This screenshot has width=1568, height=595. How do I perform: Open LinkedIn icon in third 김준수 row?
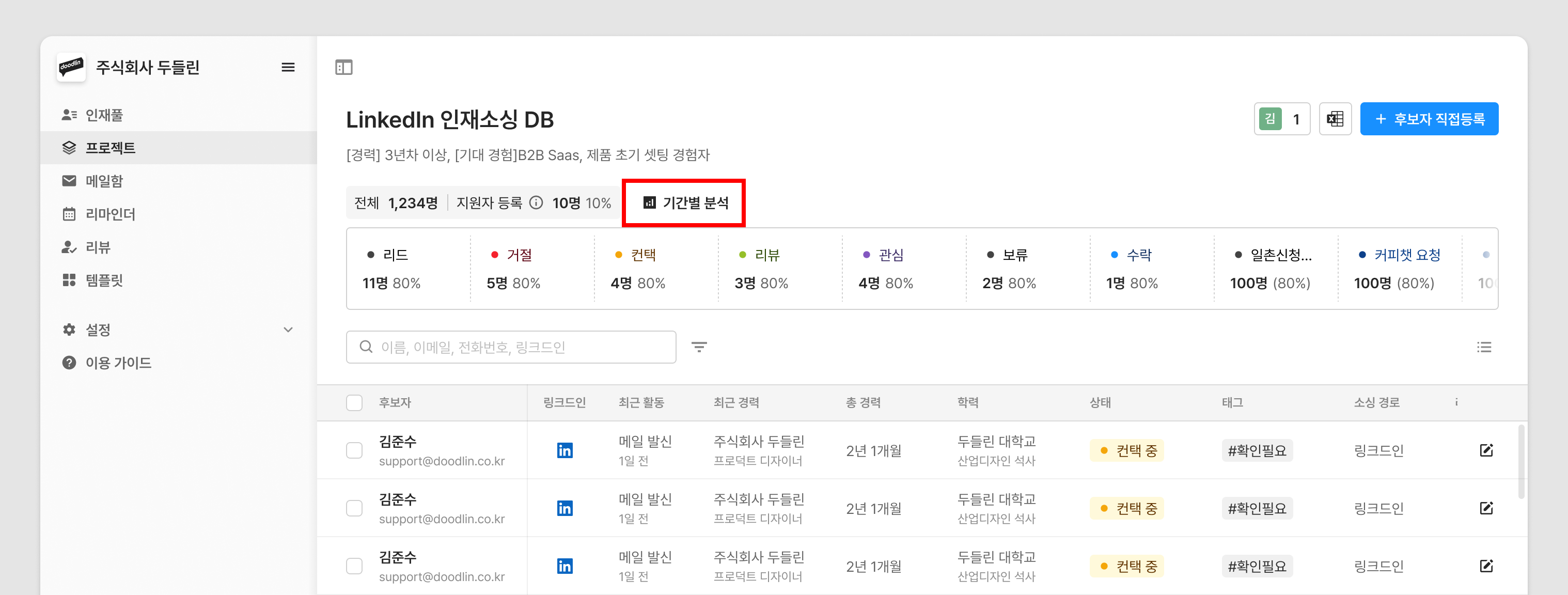(x=565, y=567)
